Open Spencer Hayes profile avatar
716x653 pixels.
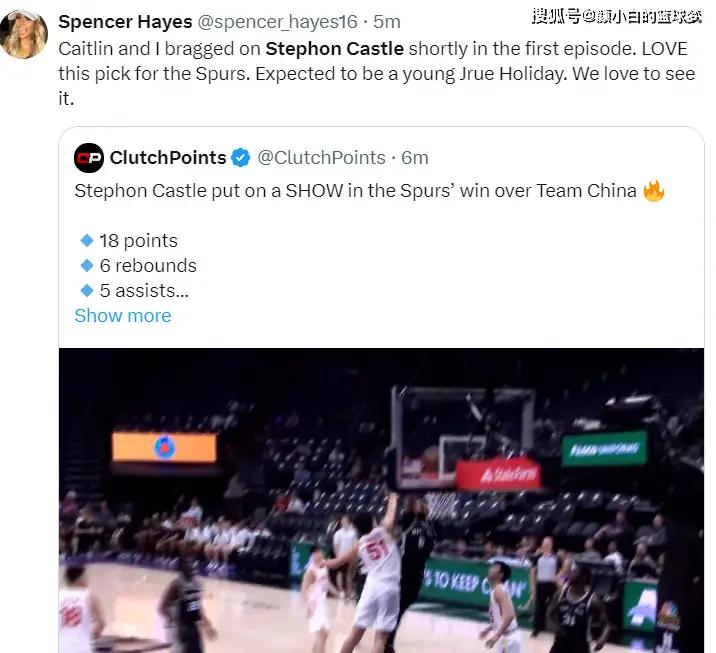[x=23, y=34]
